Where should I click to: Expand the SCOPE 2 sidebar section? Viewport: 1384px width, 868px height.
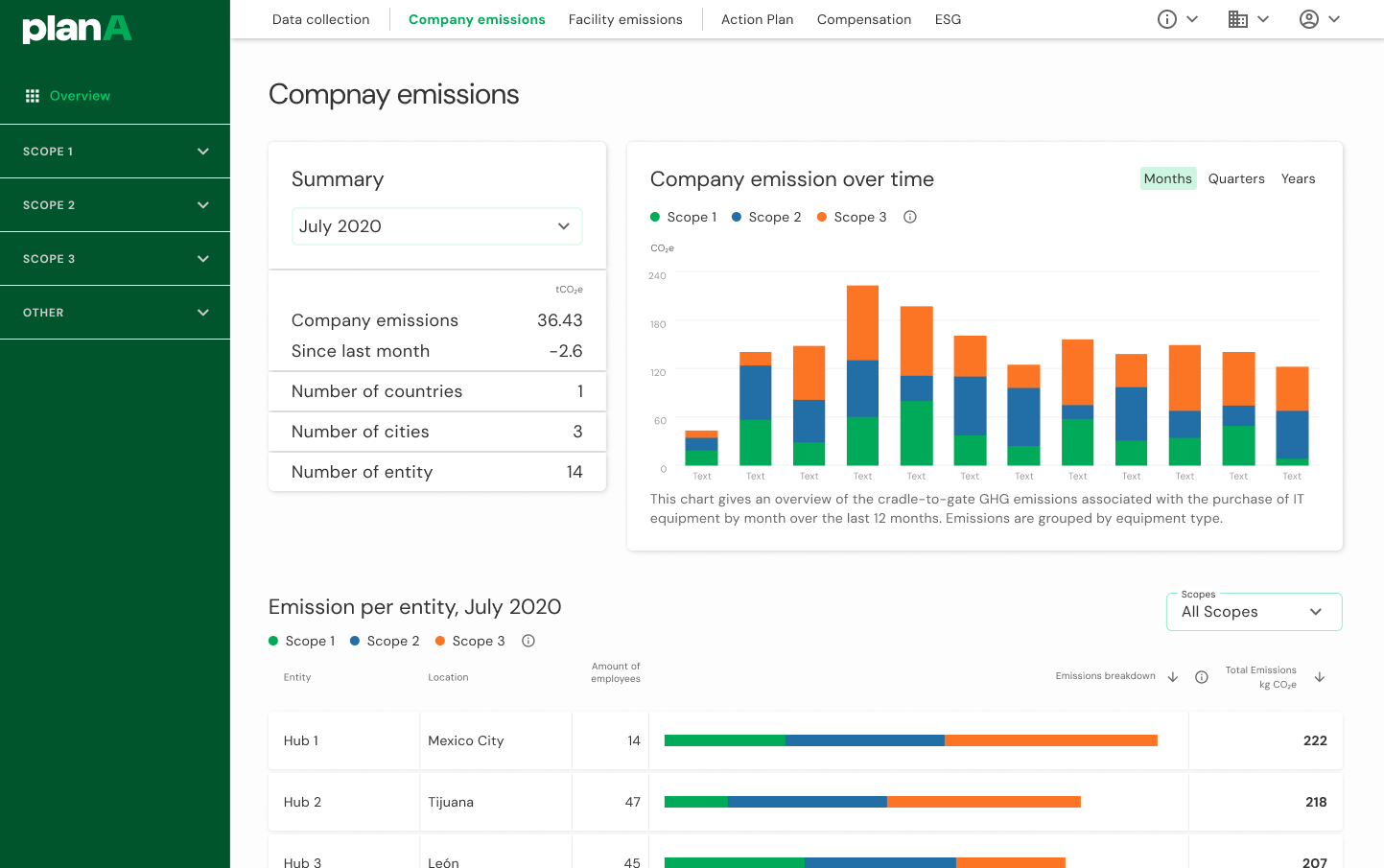point(115,204)
